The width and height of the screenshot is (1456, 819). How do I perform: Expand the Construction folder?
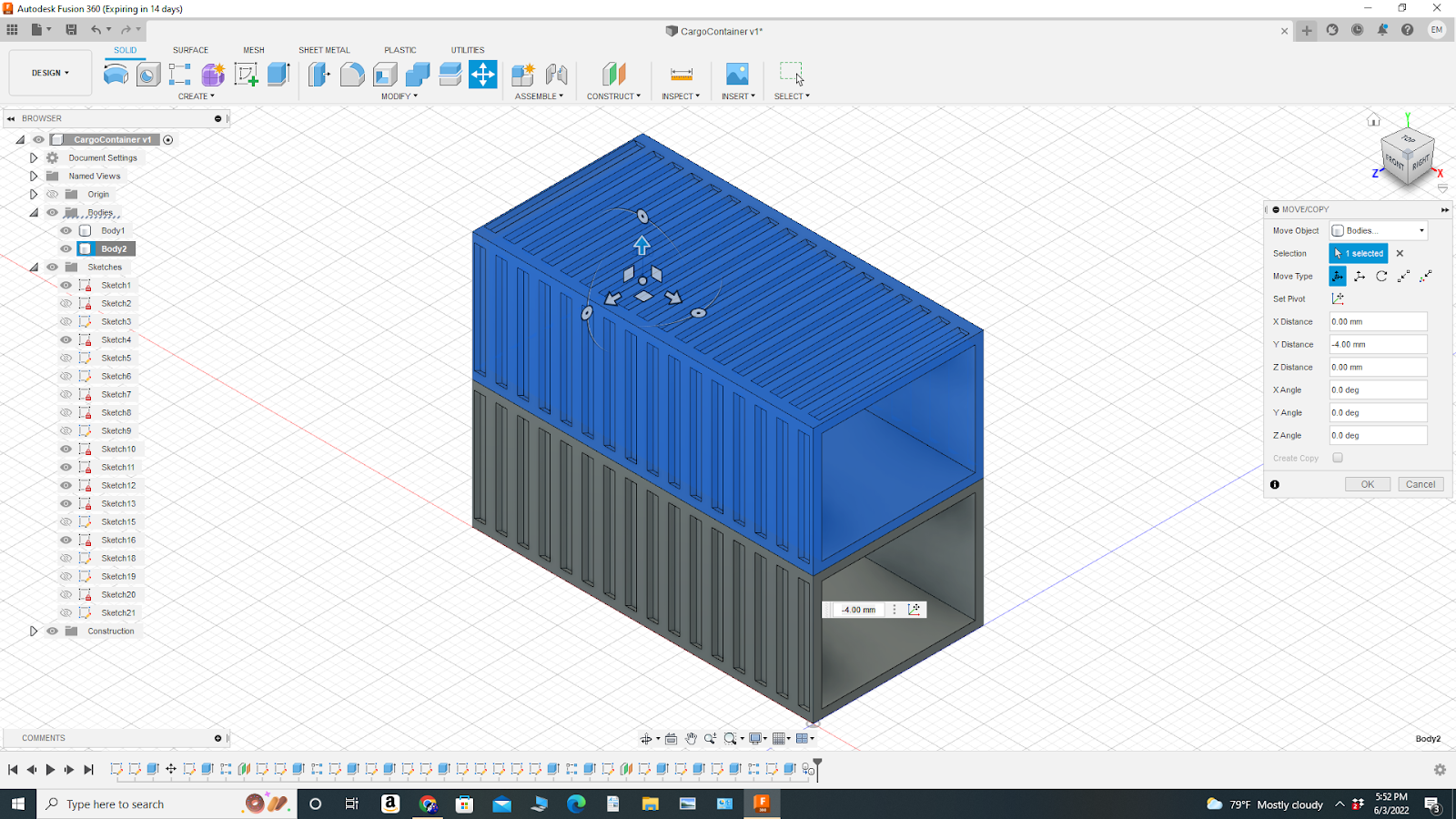34,632
